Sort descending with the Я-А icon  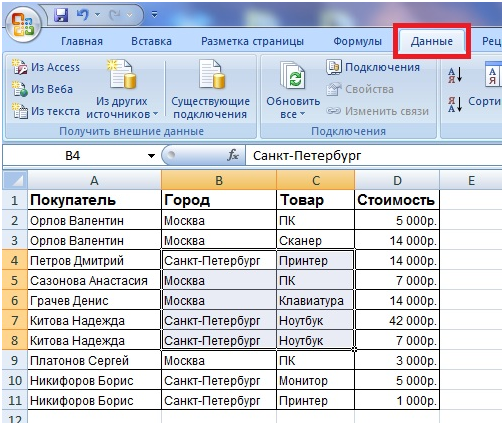tap(455, 104)
